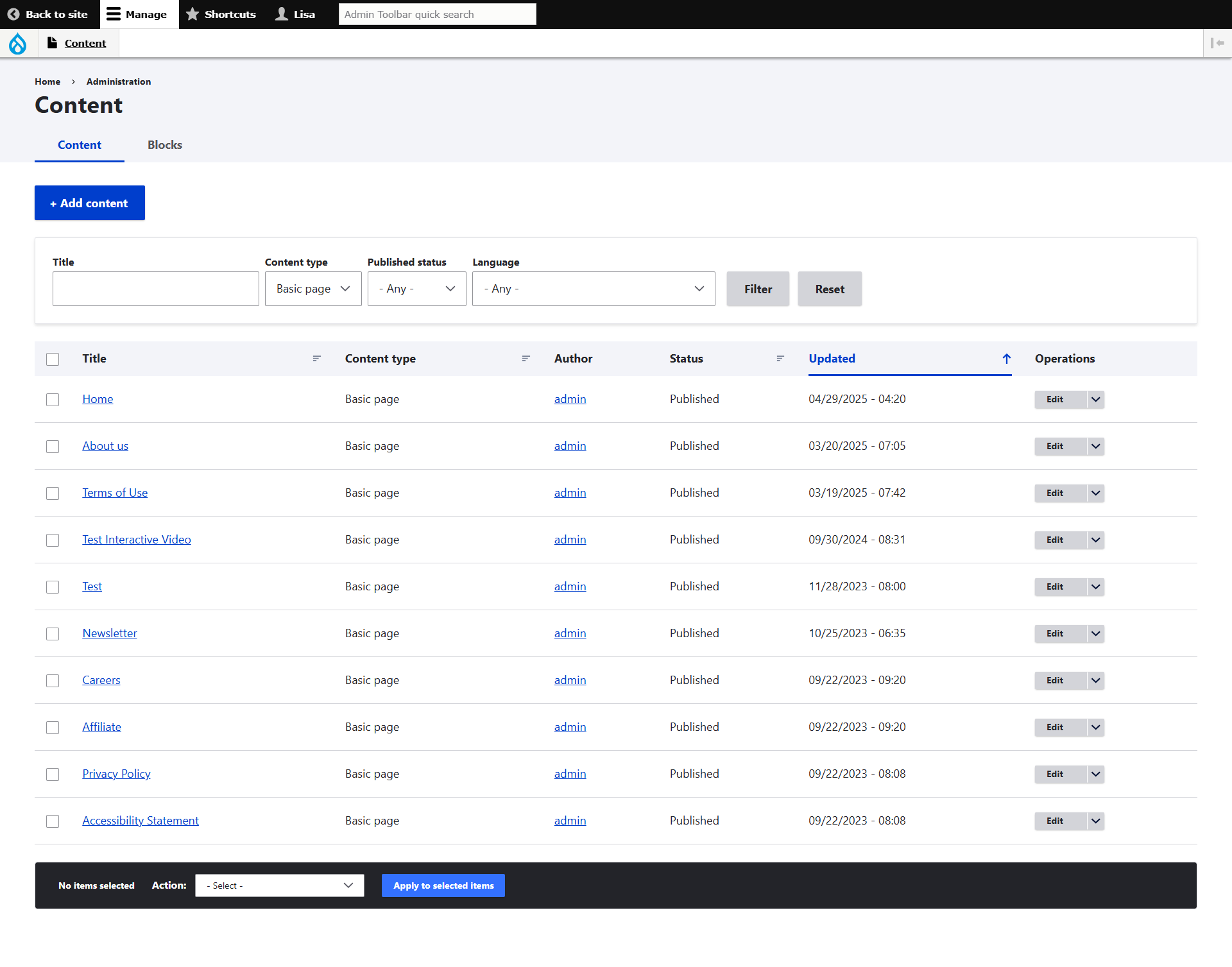Open the Manage toolbar menu
The width and height of the screenshot is (1232, 967).
(x=137, y=14)
